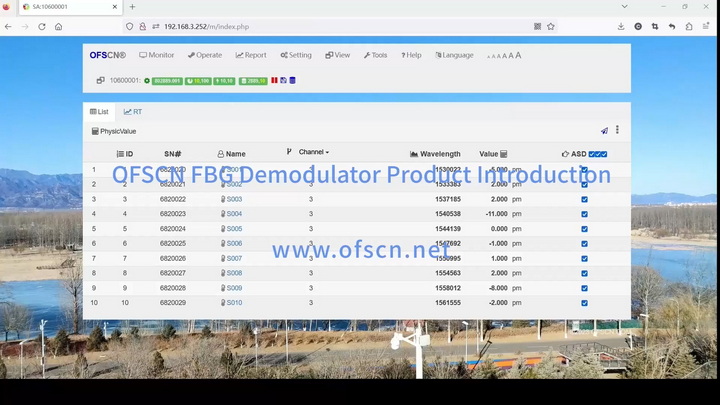Toggle ASD checkbox for row S010
The width and height of the screenshot is (720, 405).
click(584, 303)
